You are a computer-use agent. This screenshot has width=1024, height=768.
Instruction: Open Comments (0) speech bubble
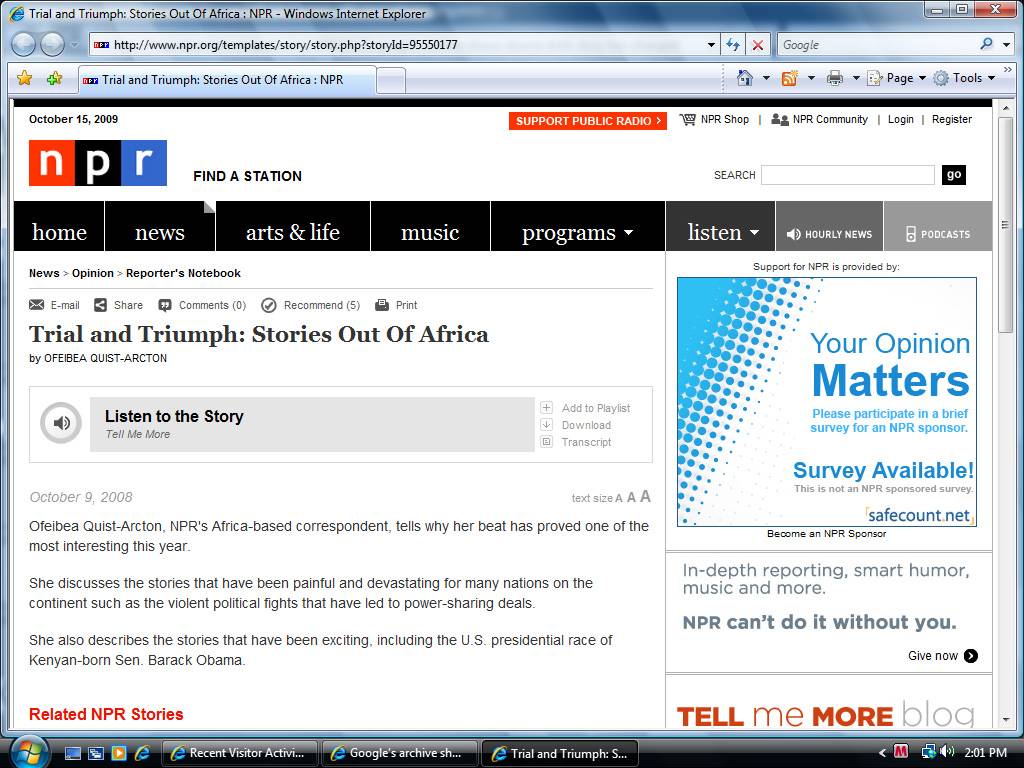[165, 305]
